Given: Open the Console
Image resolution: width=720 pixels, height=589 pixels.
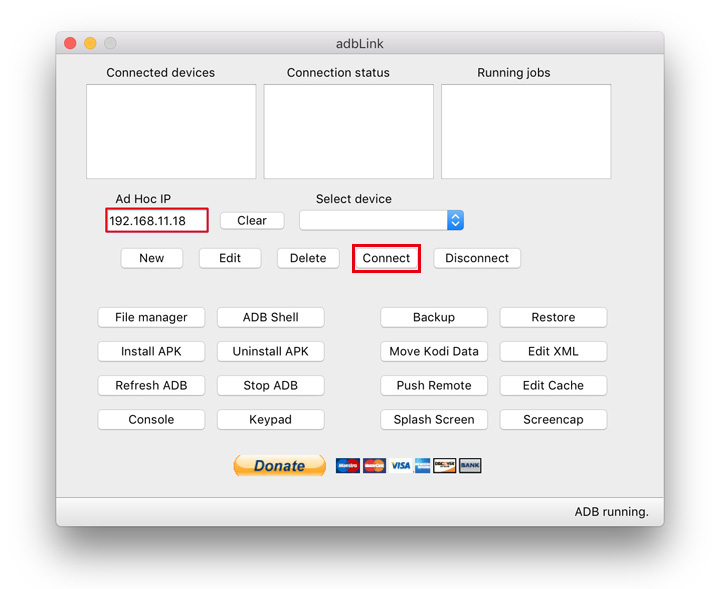Looking at the screenshot, I should click(151, 419).
